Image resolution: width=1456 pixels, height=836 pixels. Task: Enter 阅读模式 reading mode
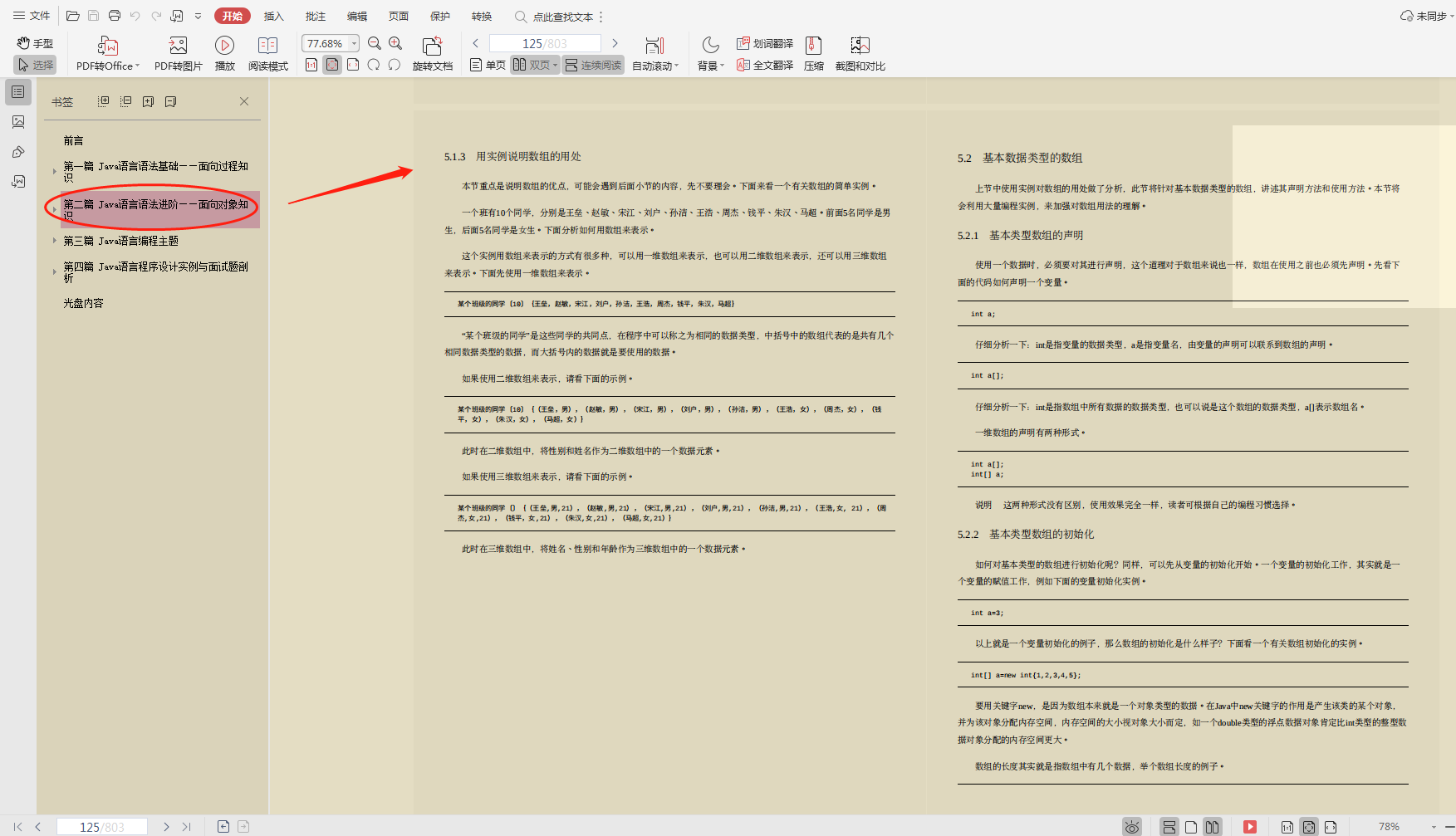[267, 55]
